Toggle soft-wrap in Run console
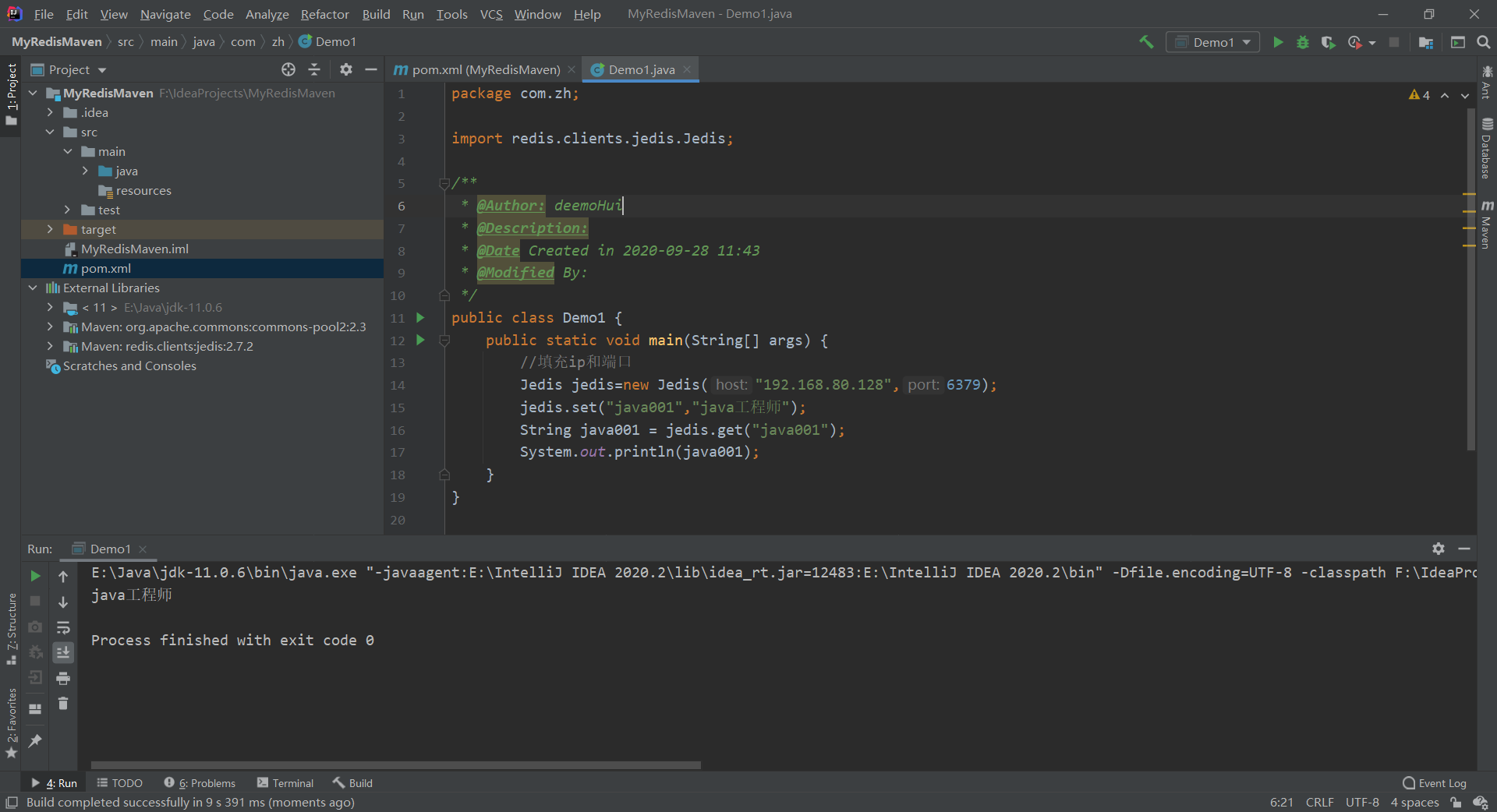The image size is (1497, 812). coord(63,627)
